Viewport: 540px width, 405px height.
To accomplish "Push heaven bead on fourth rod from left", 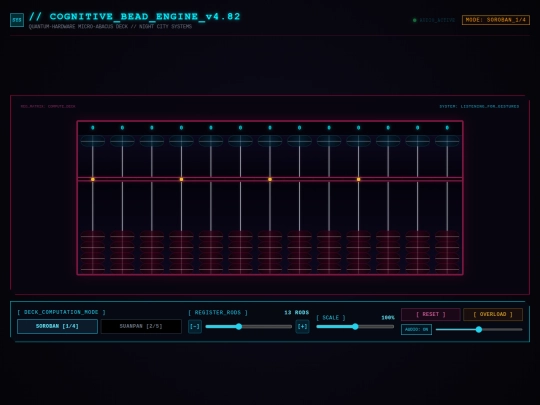I will [x=181, y=141].
